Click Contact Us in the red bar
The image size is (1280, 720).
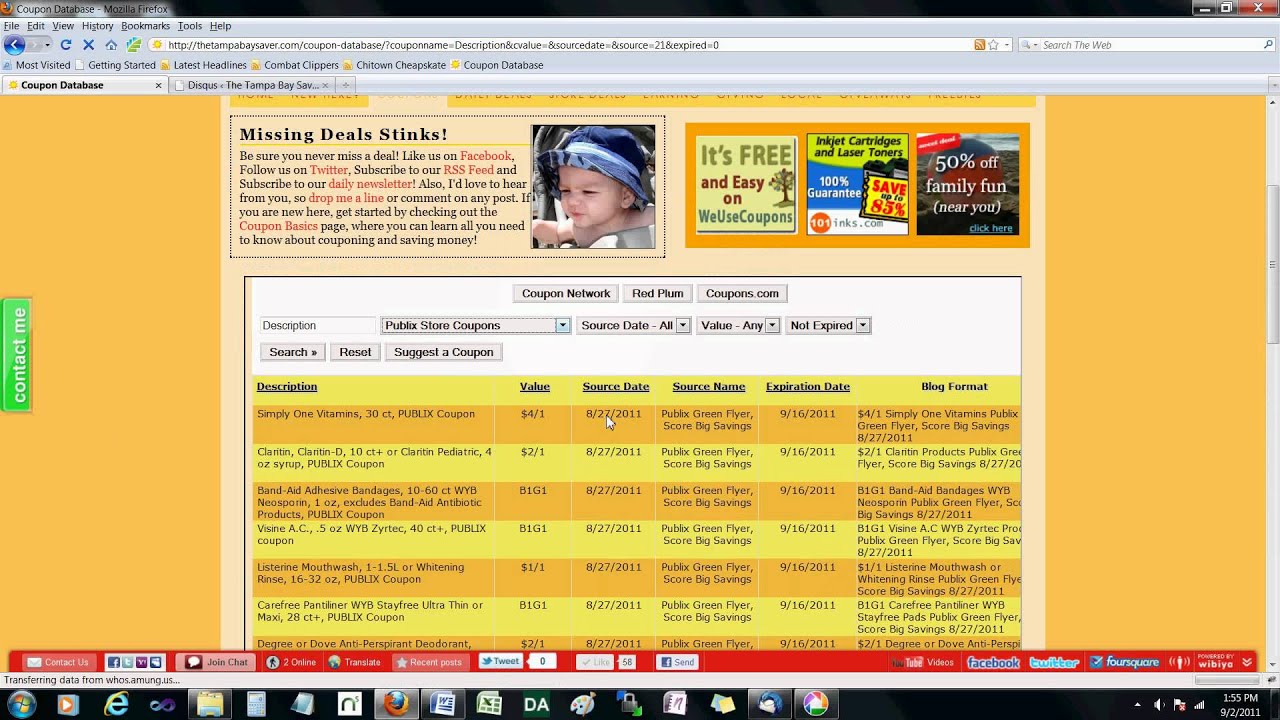click(x=58, y=662)
